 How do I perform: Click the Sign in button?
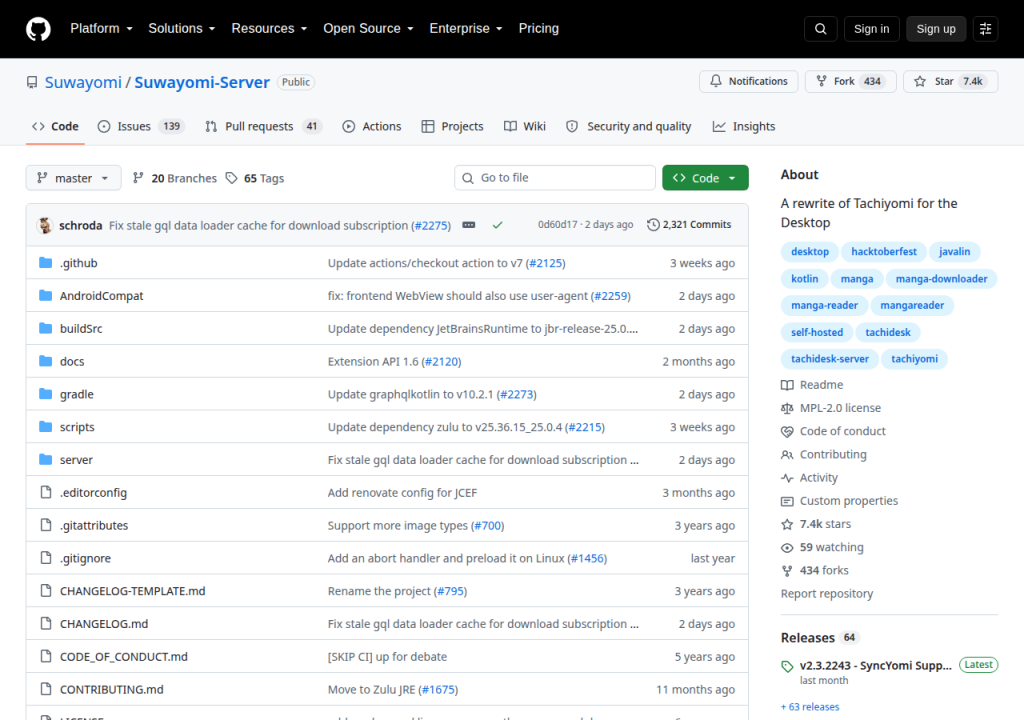pyautogui.click(x=871, y=29)
